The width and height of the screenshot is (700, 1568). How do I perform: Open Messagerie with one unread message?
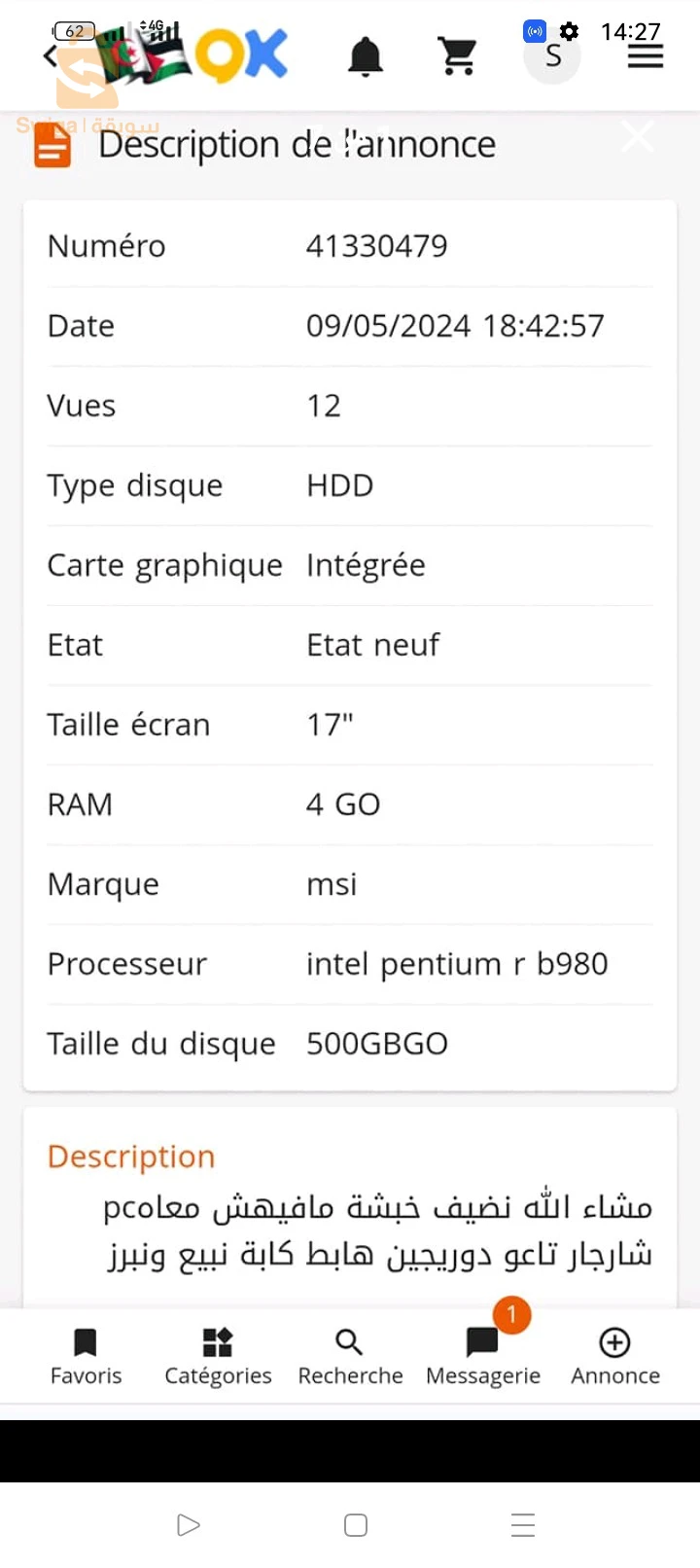[483, 1356]
